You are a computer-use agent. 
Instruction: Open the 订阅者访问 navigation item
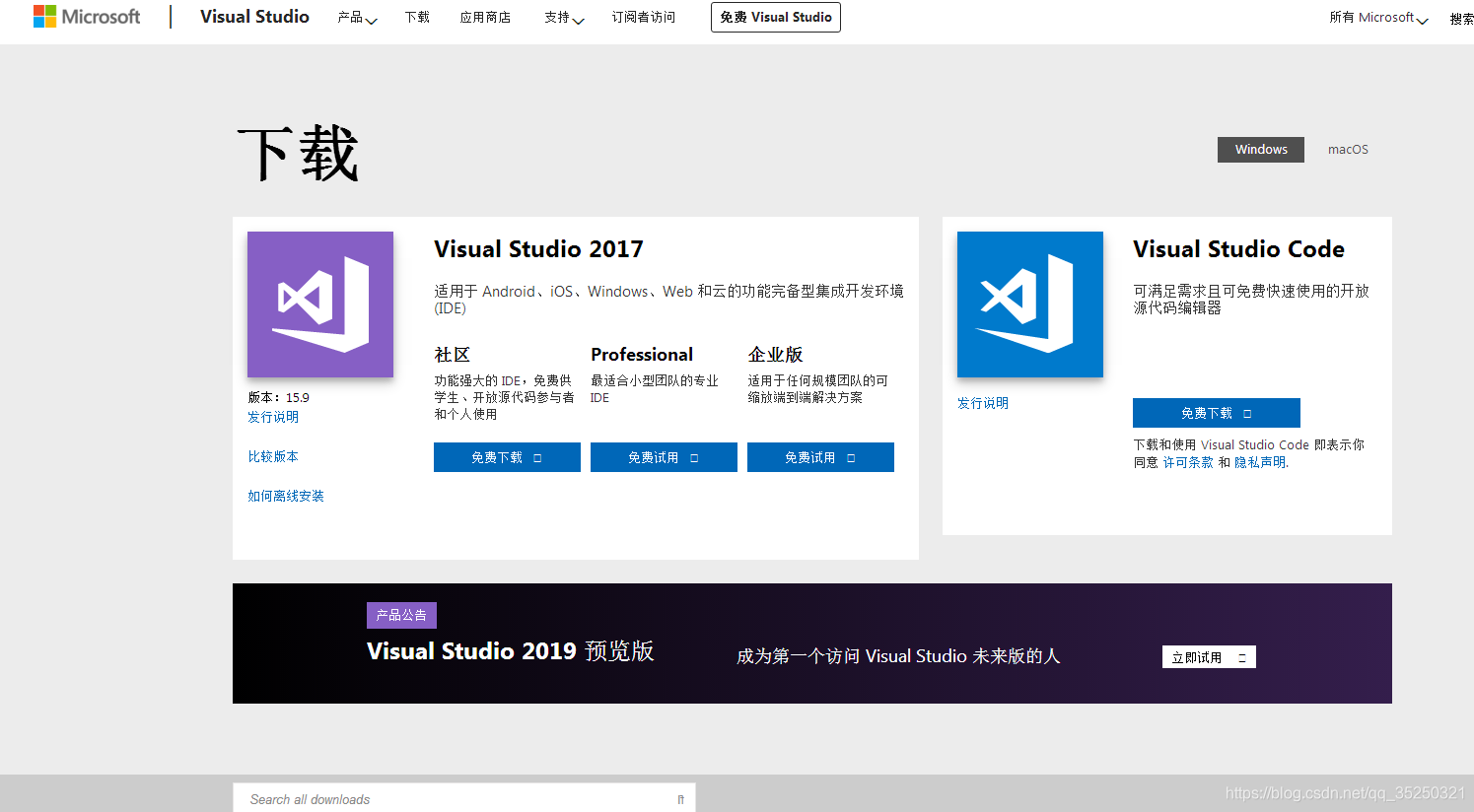(x=644, y=18)
